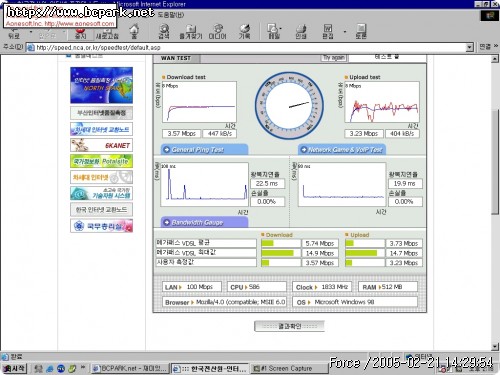This screenshot has width=500, height=375.
Task: Click the Browser Mozilla/4.0 field
Action: [x=224, y=302]
